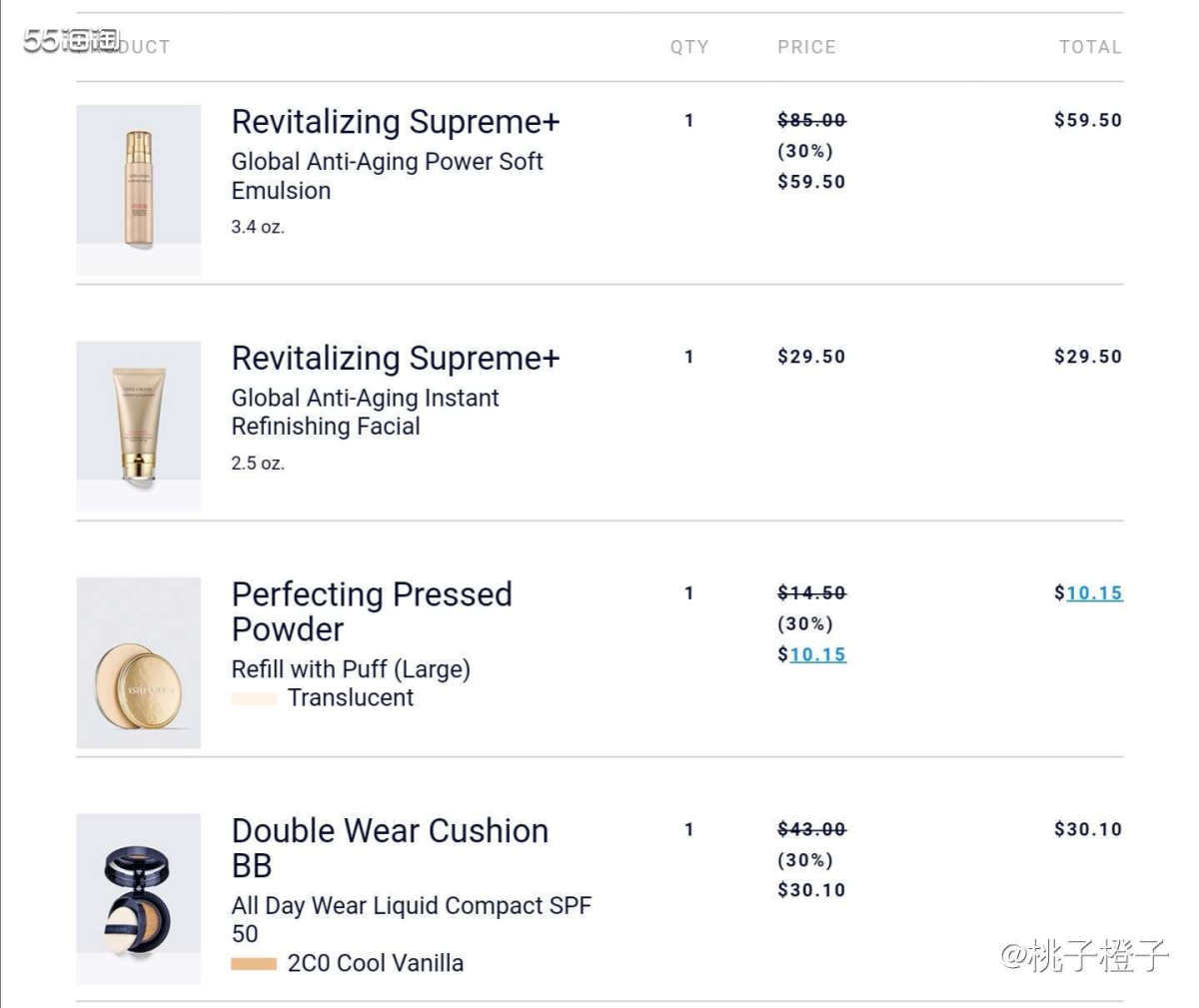The height and width of the screenshot is (1008, 1199).
Task: Click the linked 10.15 price in the Price column
Action: point(817,654)
